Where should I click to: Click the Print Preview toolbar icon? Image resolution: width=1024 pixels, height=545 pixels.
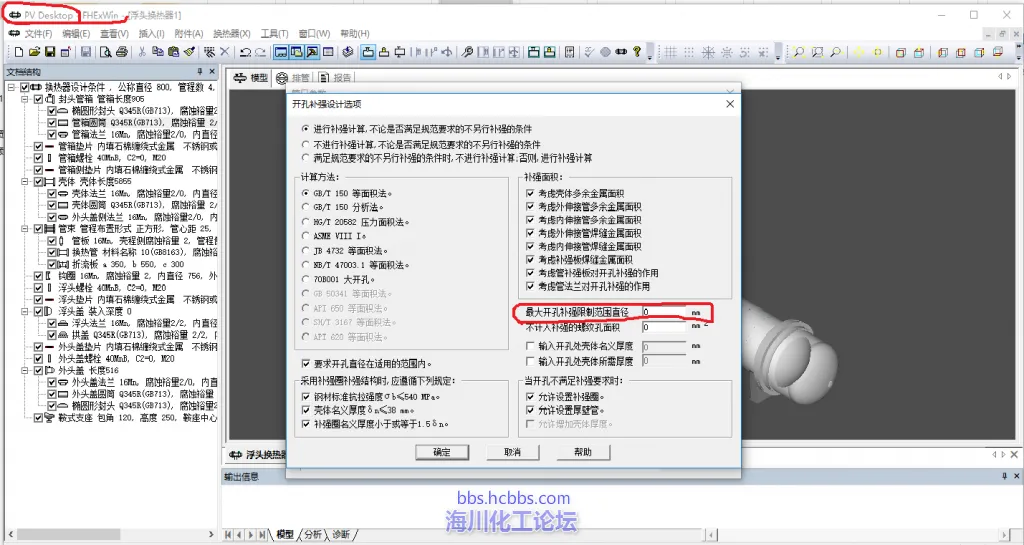(104, 52)
